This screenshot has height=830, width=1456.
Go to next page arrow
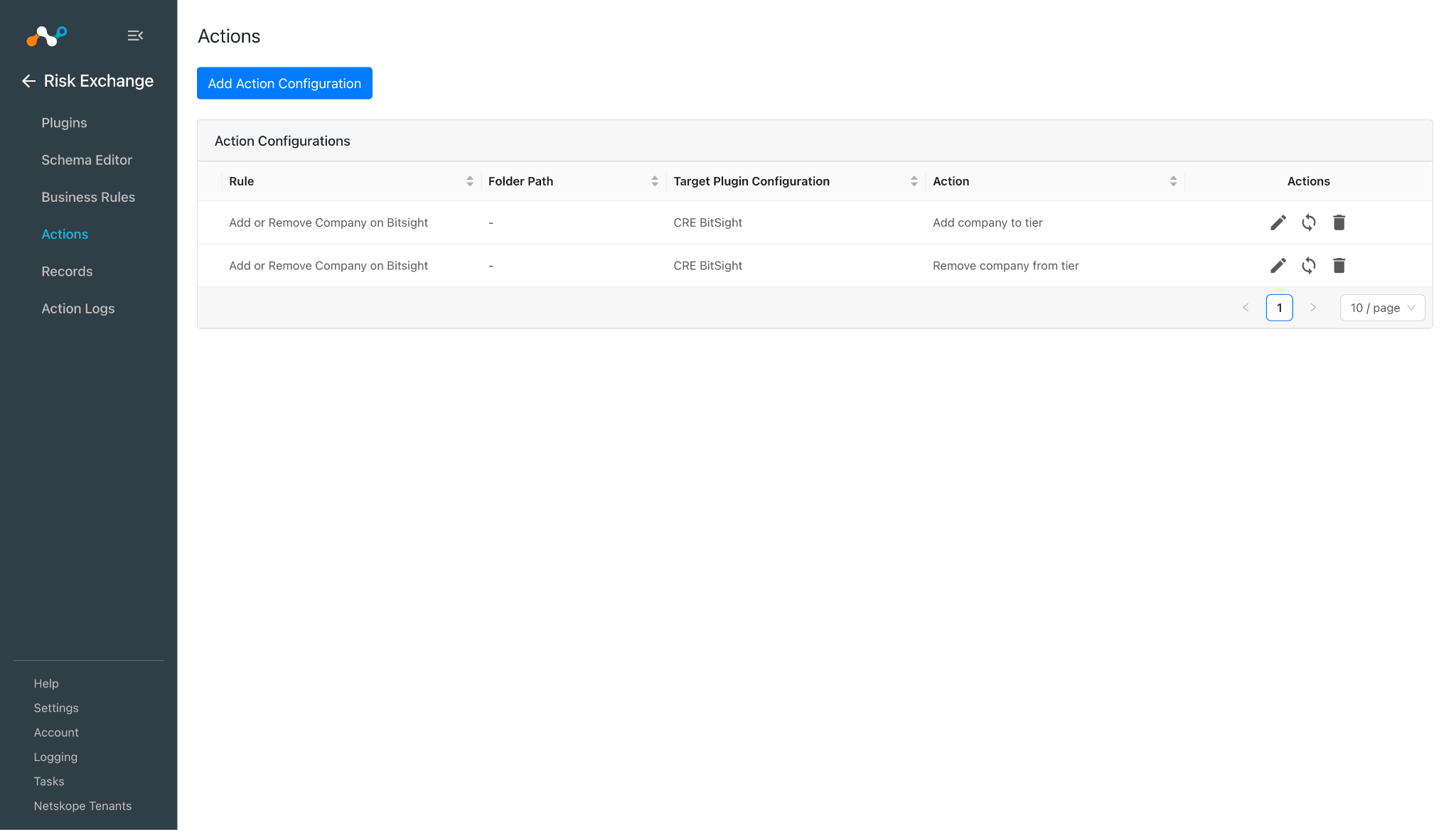coord(1313,308)
